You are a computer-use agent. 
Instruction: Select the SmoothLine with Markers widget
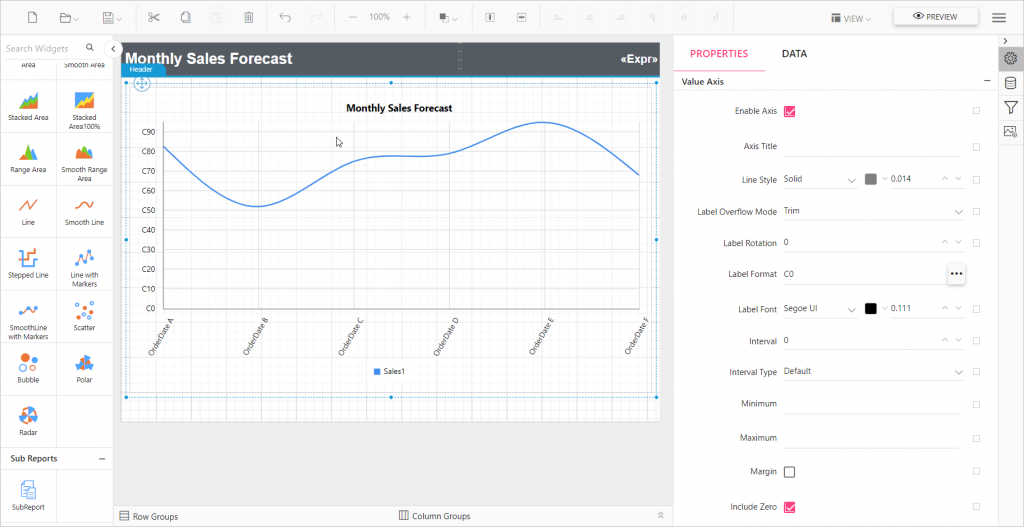tap(28, 317)
